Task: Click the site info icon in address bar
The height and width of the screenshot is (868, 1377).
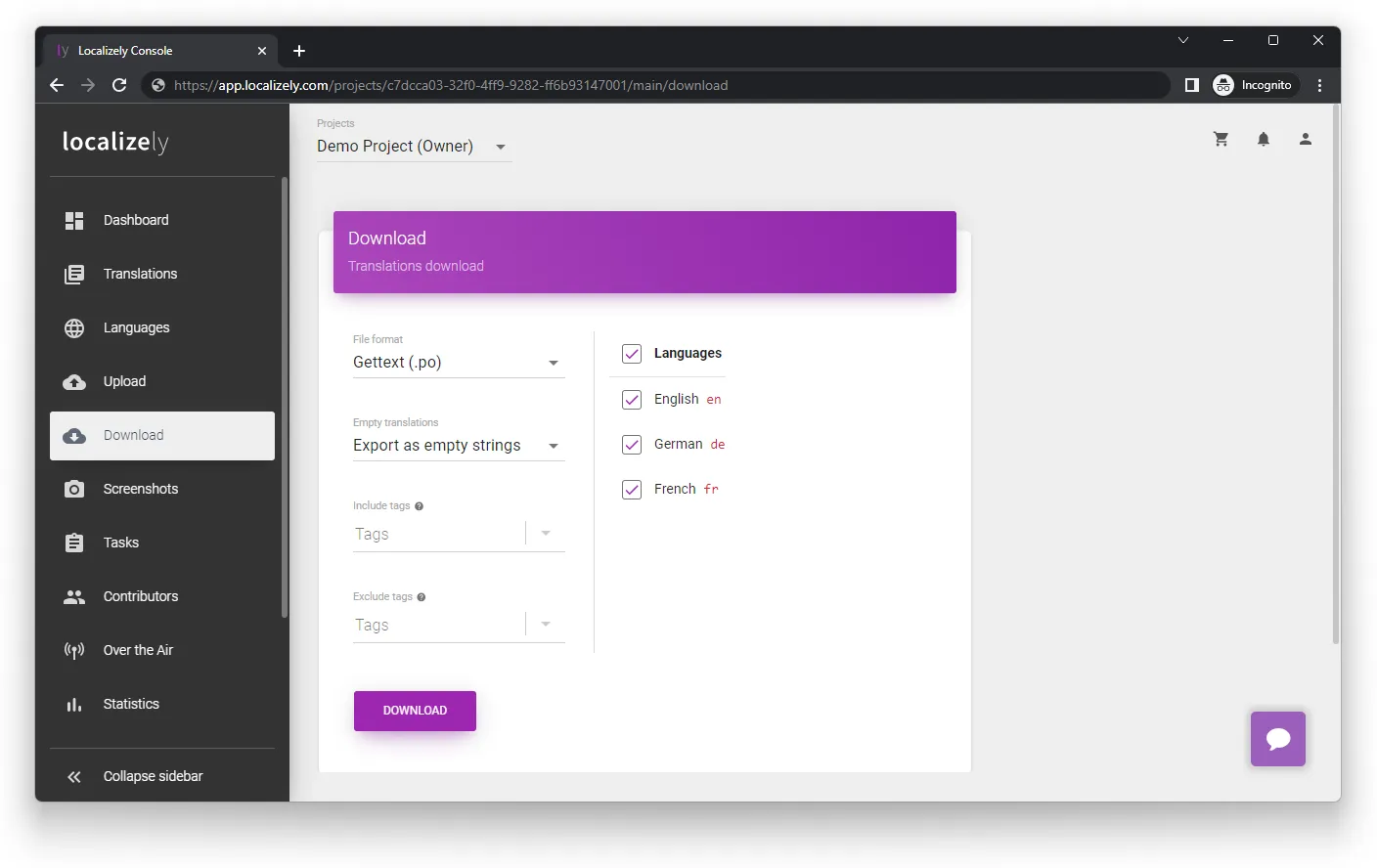Action: click(158, 85)
